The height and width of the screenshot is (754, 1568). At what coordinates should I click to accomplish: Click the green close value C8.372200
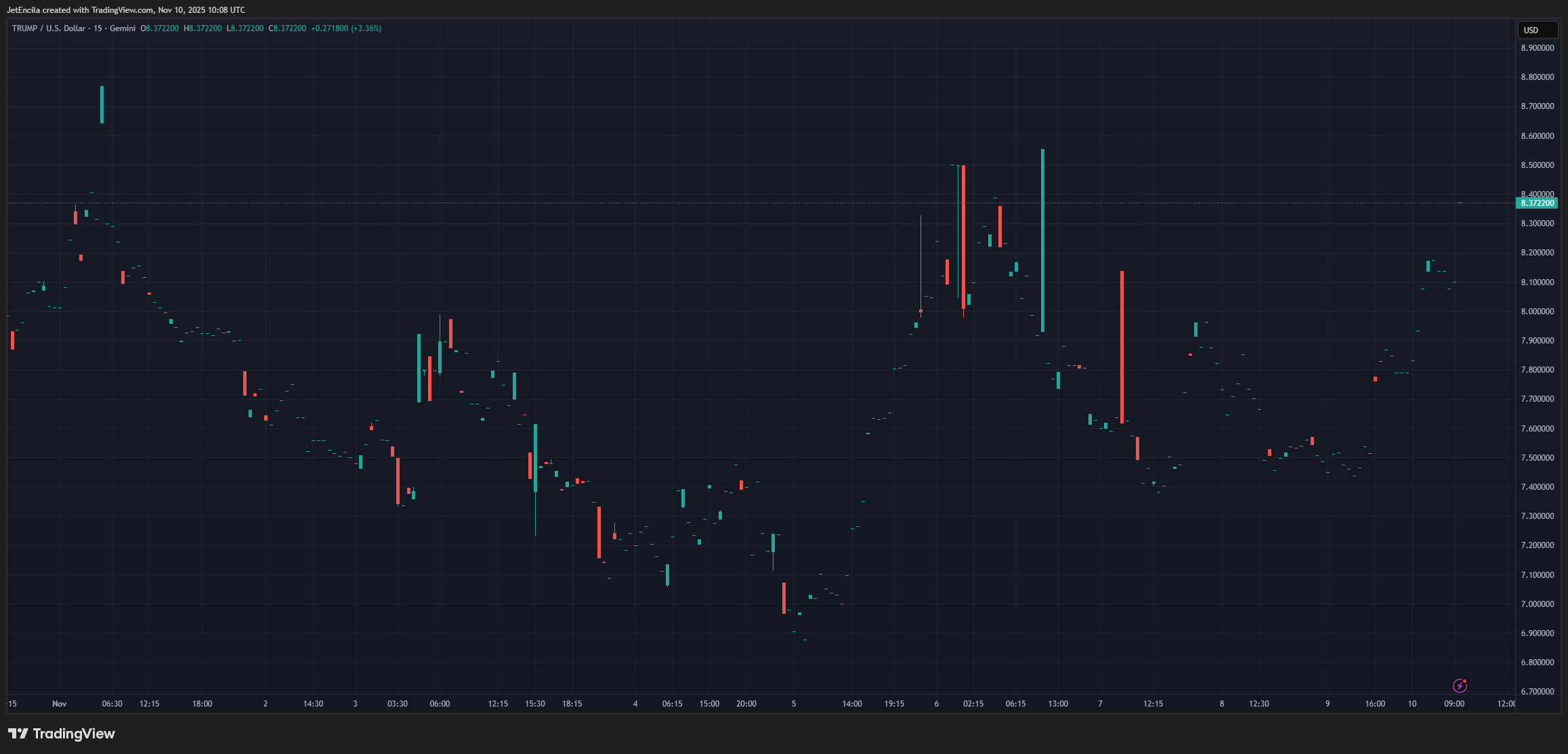[x=288, y=28]
